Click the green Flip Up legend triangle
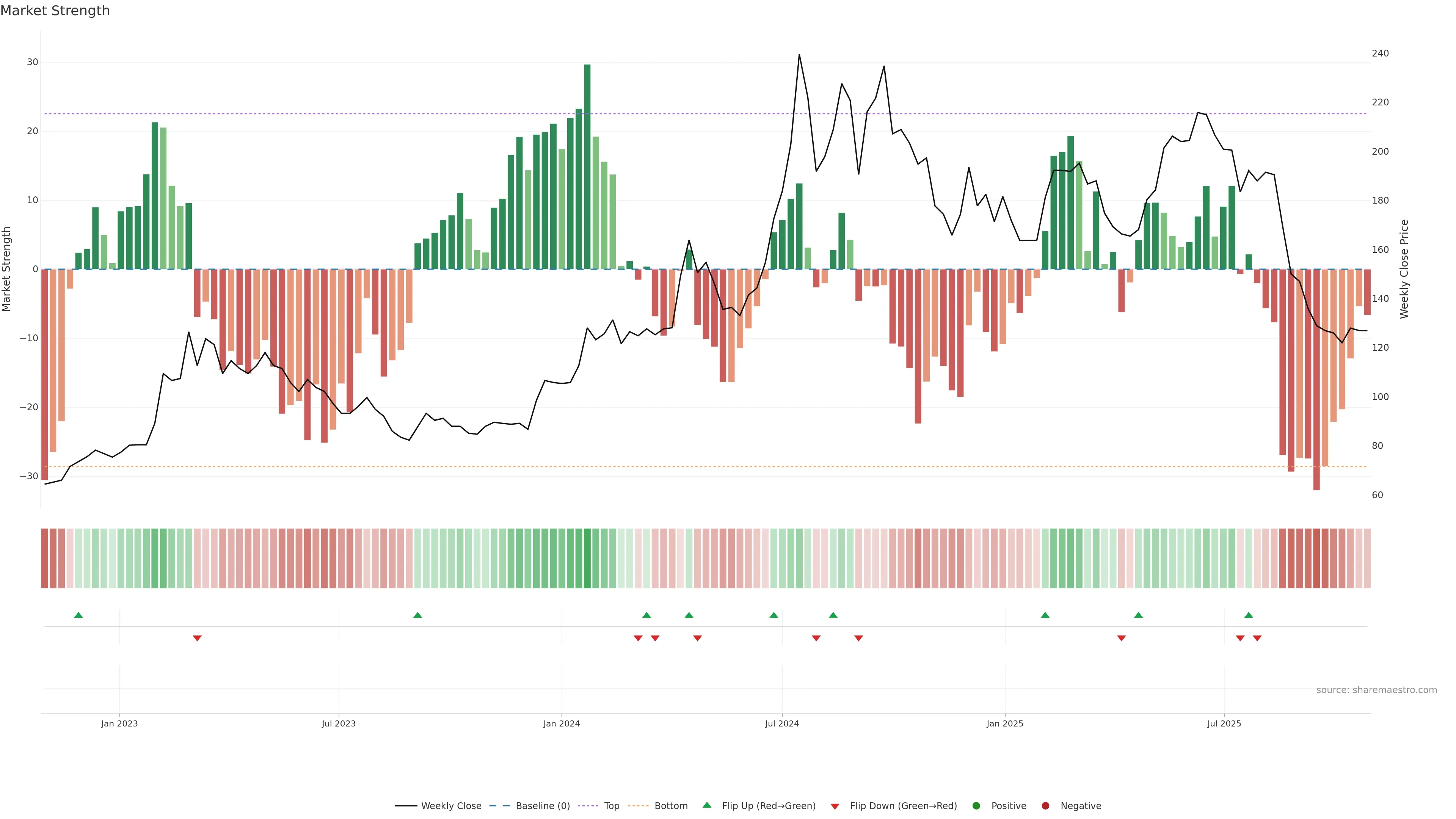The image size is (1456, 819). [706, 805]
